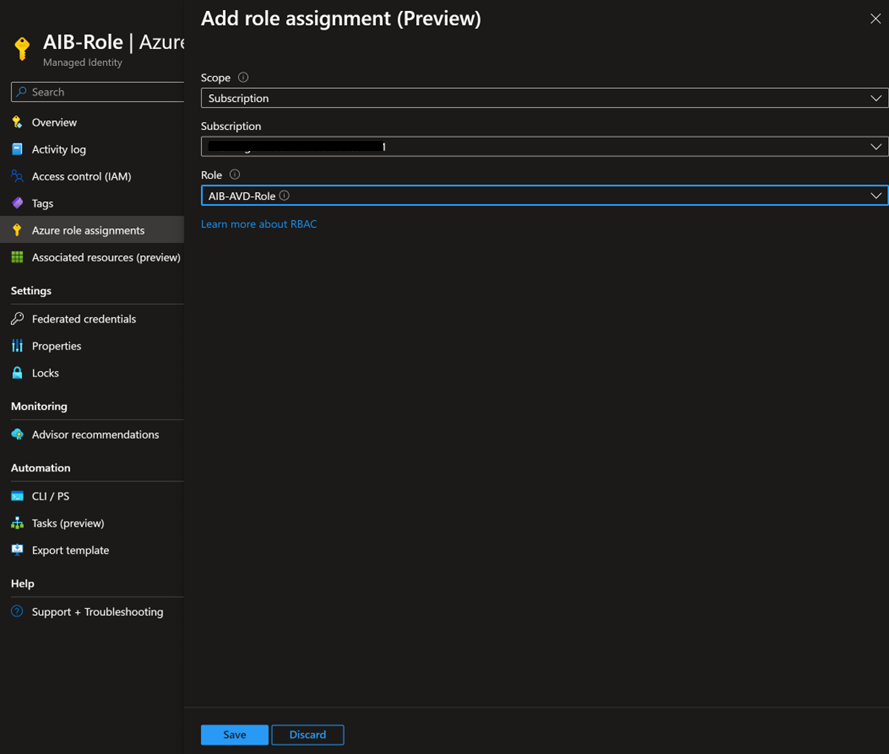The width and height of the screenshot is (889, 754).
Task: Click the Add role assignment (Preview) heading
Action: (x=341, y=19)
